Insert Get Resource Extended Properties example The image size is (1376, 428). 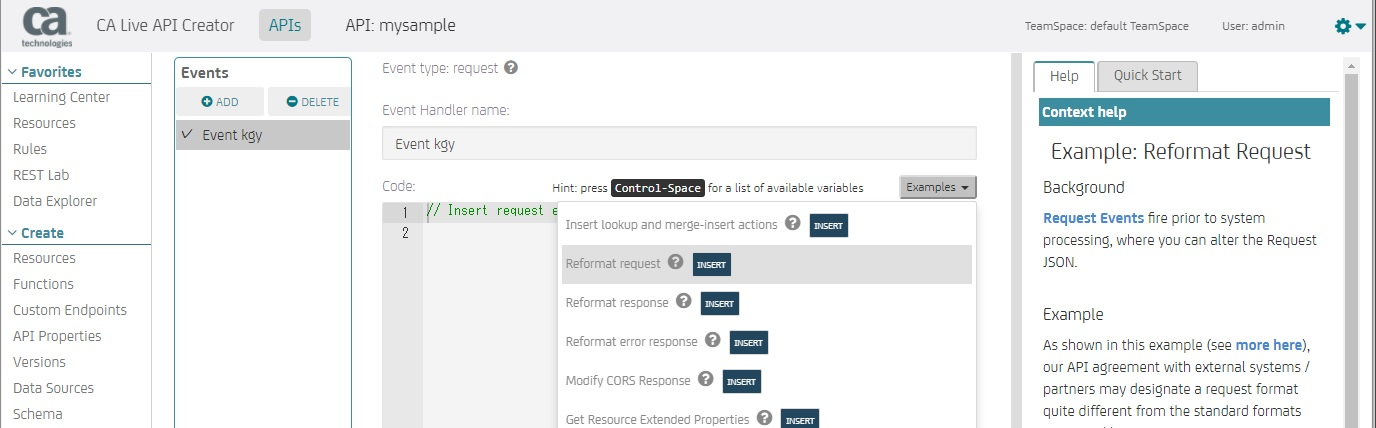tap(800, 419)
